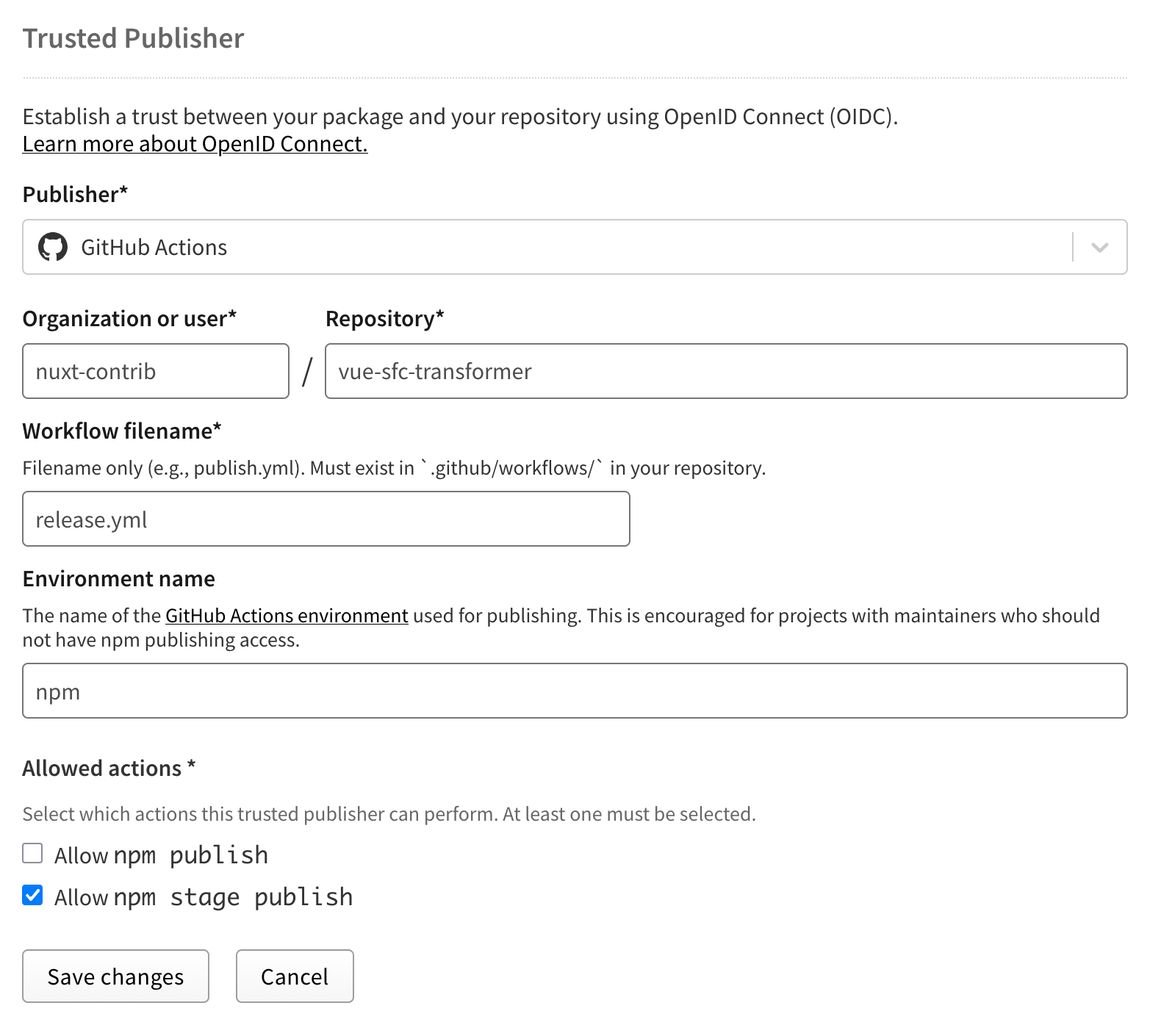
Task: Focus the Organization or user field nuxt-contrib
Action: [x=156, y=371]
